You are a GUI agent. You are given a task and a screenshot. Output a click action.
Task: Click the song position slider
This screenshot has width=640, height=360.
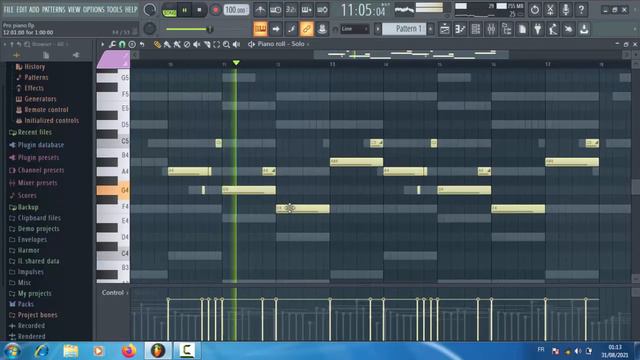pyautogui.click(x=189, y=29)
